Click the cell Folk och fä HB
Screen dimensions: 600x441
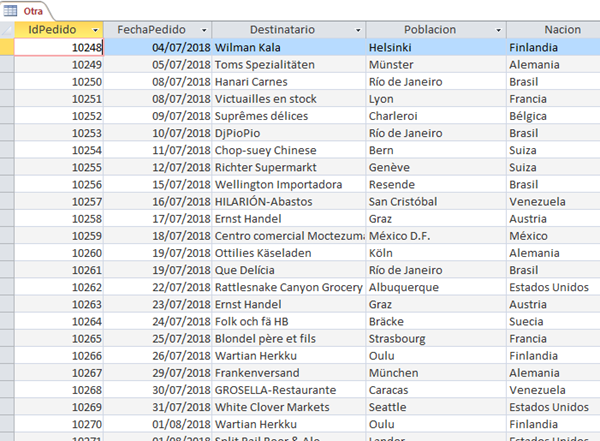[289, 322]
